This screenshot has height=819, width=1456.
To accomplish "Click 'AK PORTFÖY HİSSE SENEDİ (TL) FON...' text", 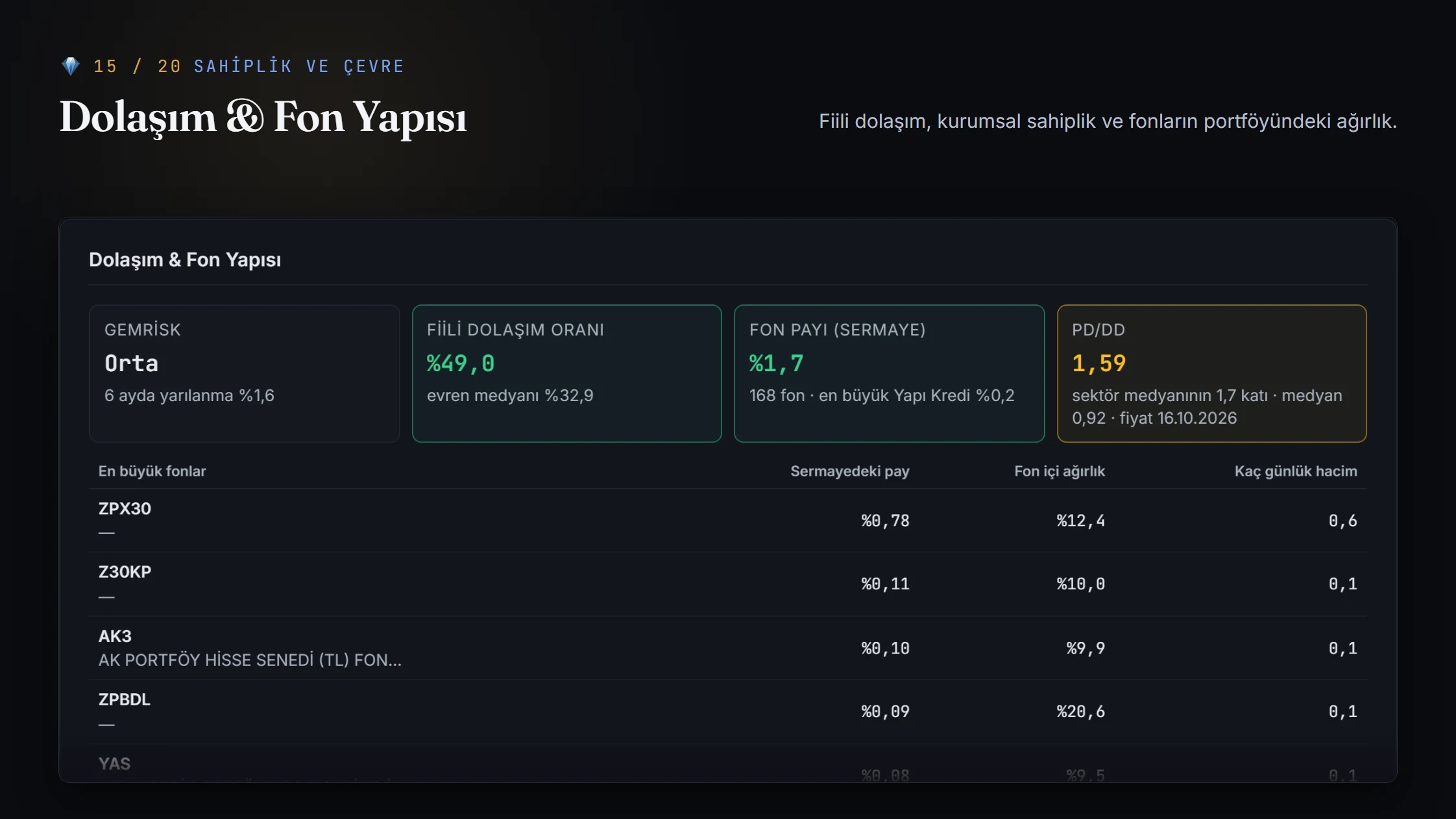I will tap(250, 660).
